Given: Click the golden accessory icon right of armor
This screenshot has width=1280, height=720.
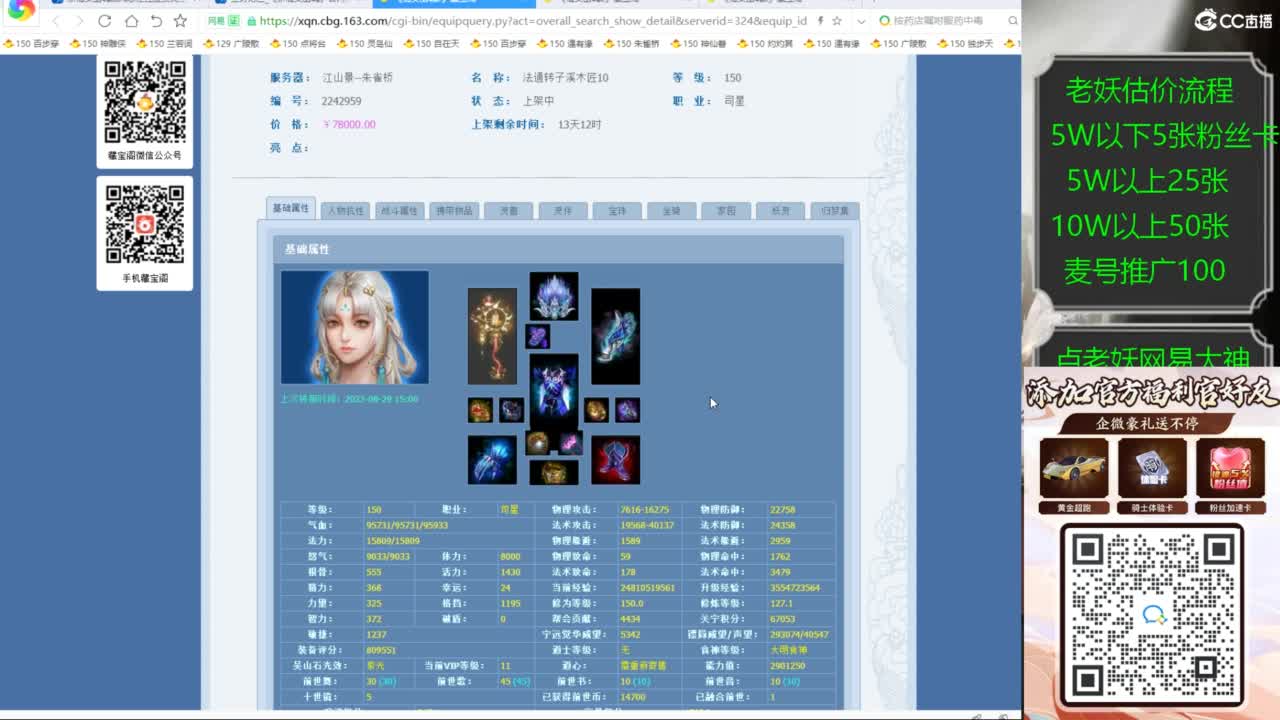Looking at the screenshot, I should 596,410.
